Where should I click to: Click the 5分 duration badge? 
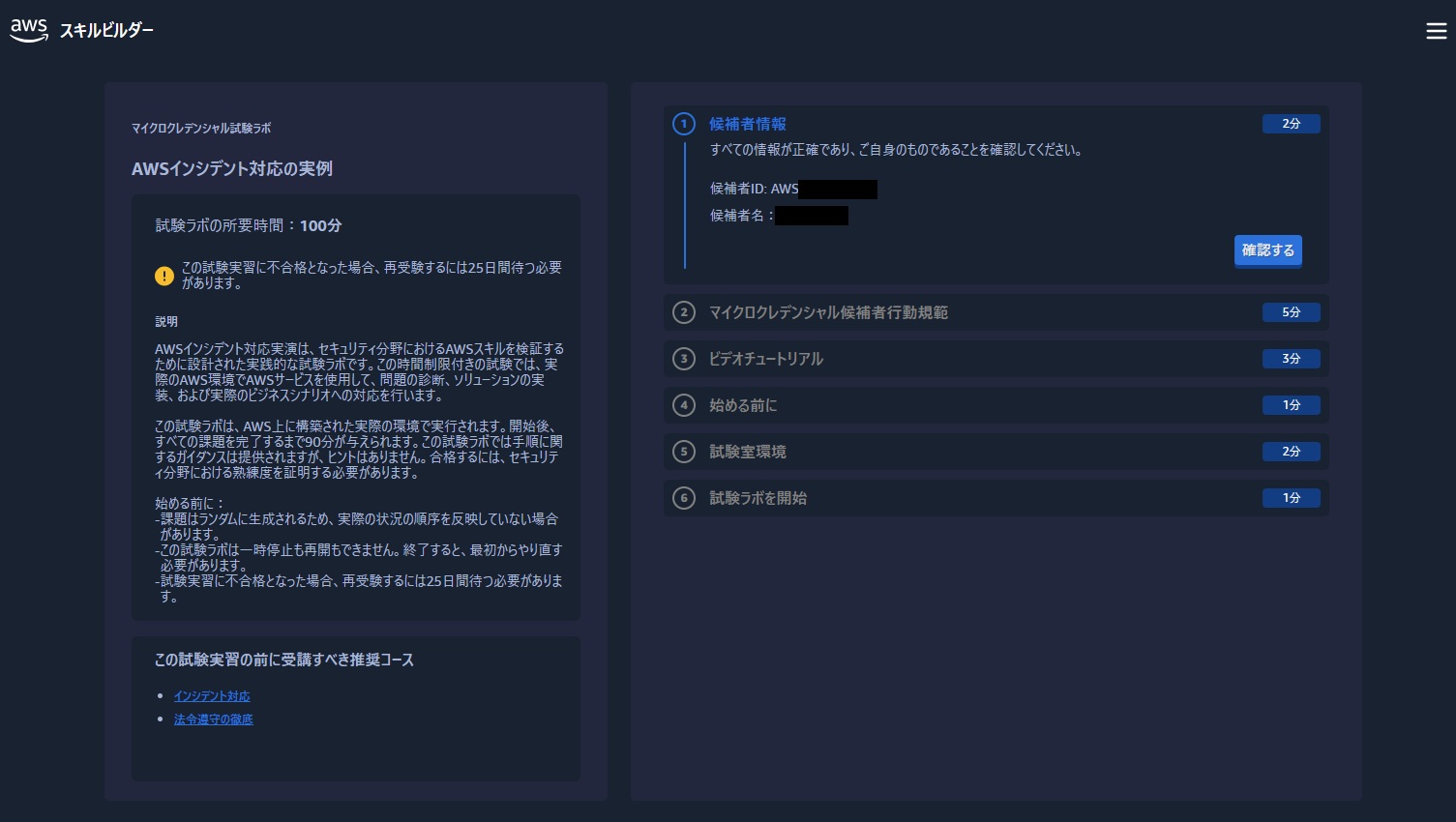(x=1291, y=312)
